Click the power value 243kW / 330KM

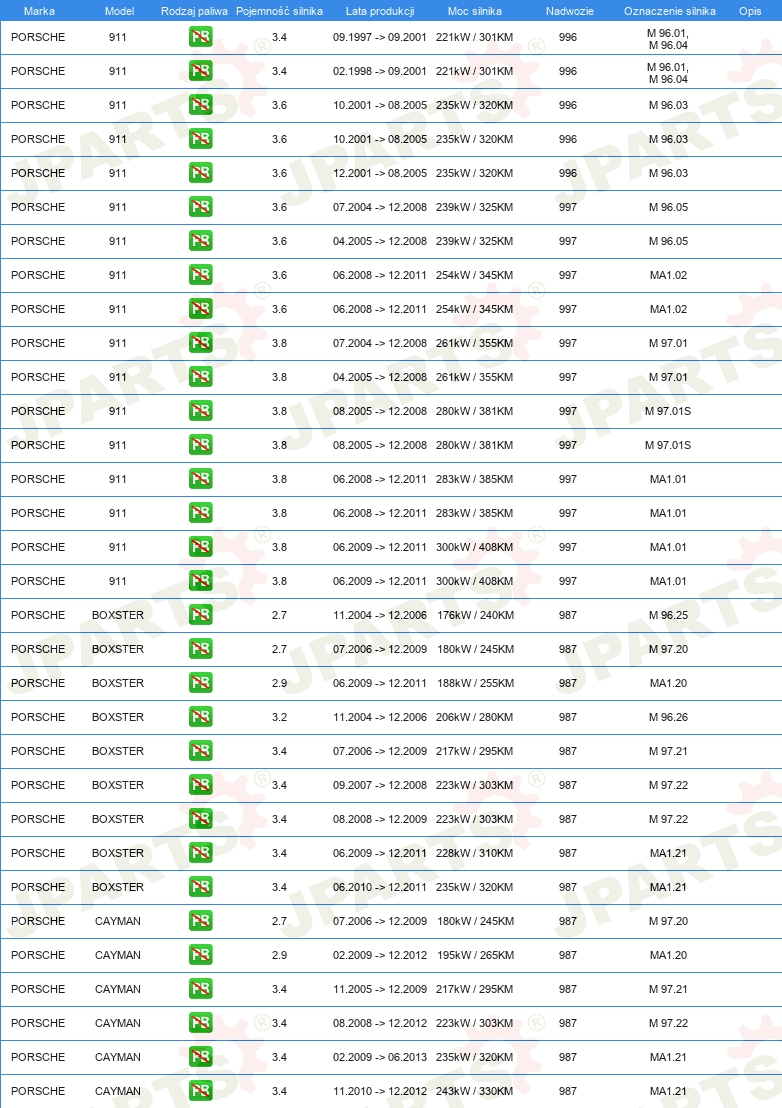[475, 1090]
